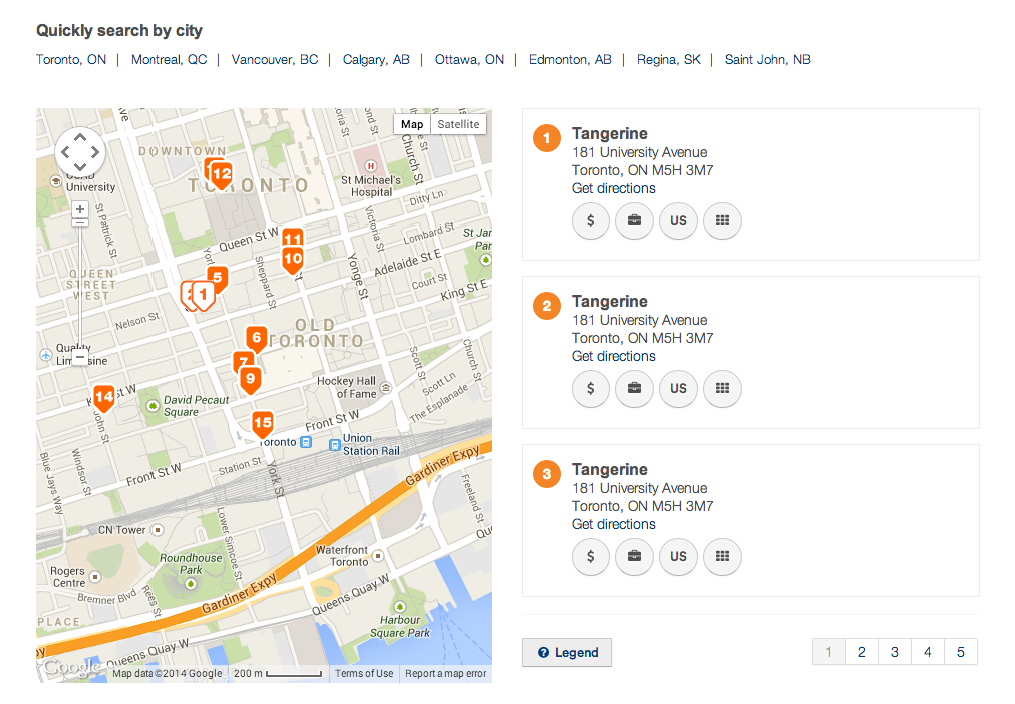This screenshot has height=704, width=1015.
Task: Pan the map right with arrow control
Action: point(95,152)
